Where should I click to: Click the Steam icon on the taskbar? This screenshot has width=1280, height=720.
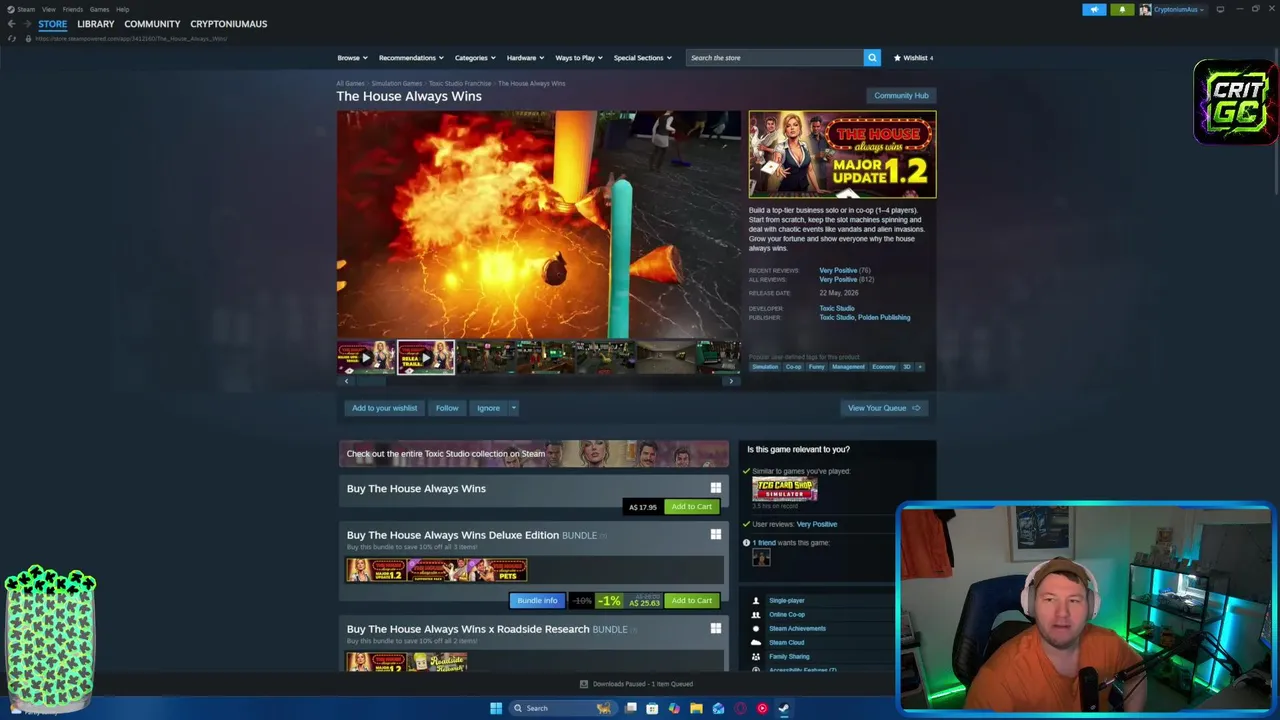point(784,708)
